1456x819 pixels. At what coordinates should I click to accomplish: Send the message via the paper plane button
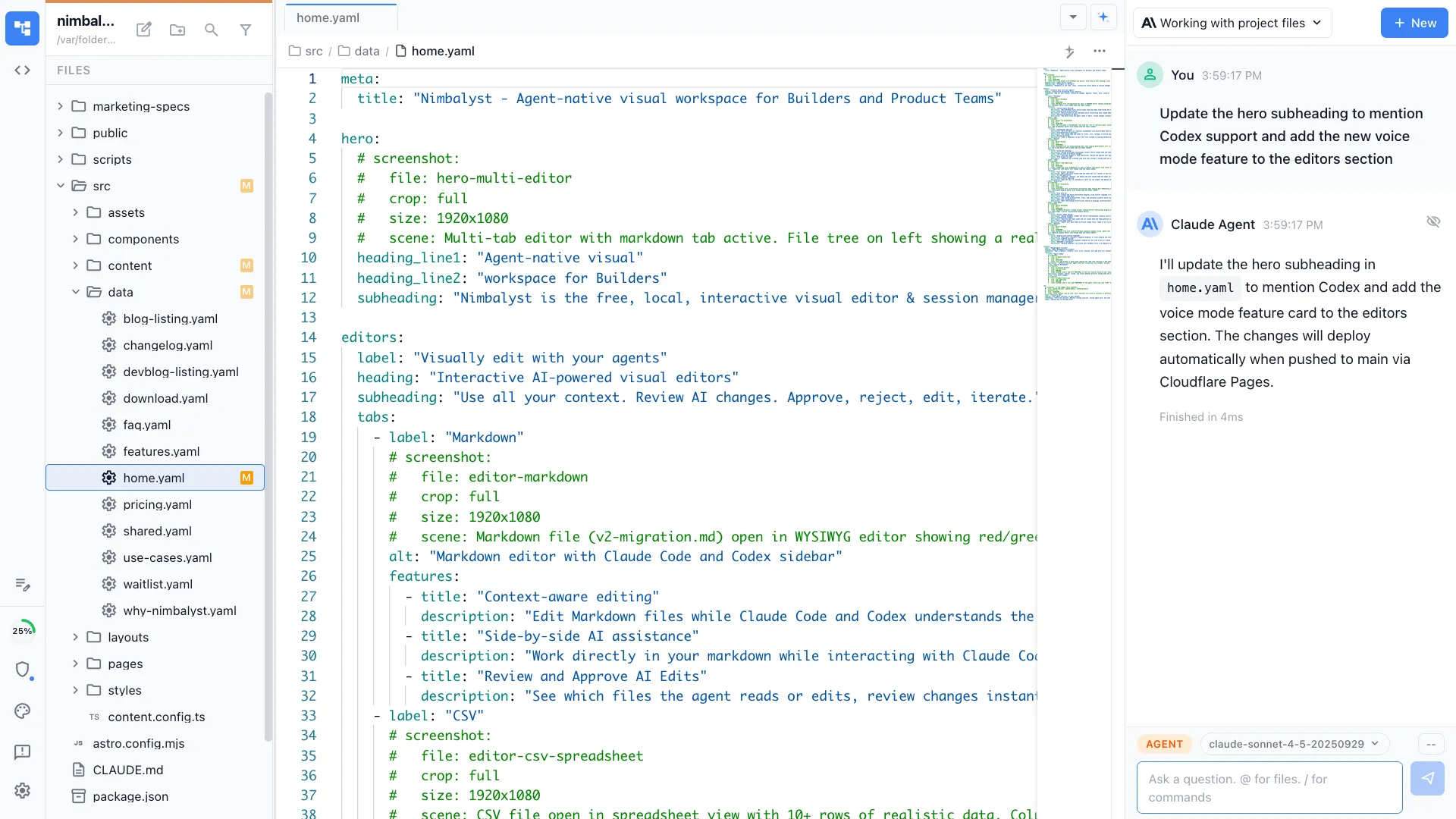coord(1429,779)
